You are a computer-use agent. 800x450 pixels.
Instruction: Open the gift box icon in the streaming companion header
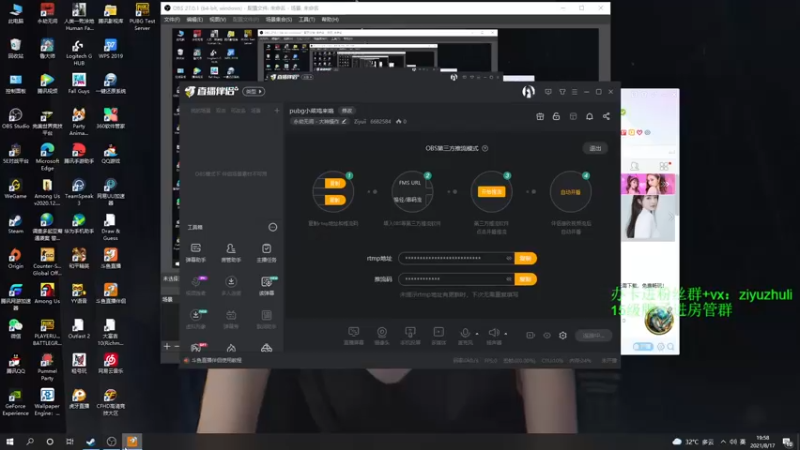point(540,116)
